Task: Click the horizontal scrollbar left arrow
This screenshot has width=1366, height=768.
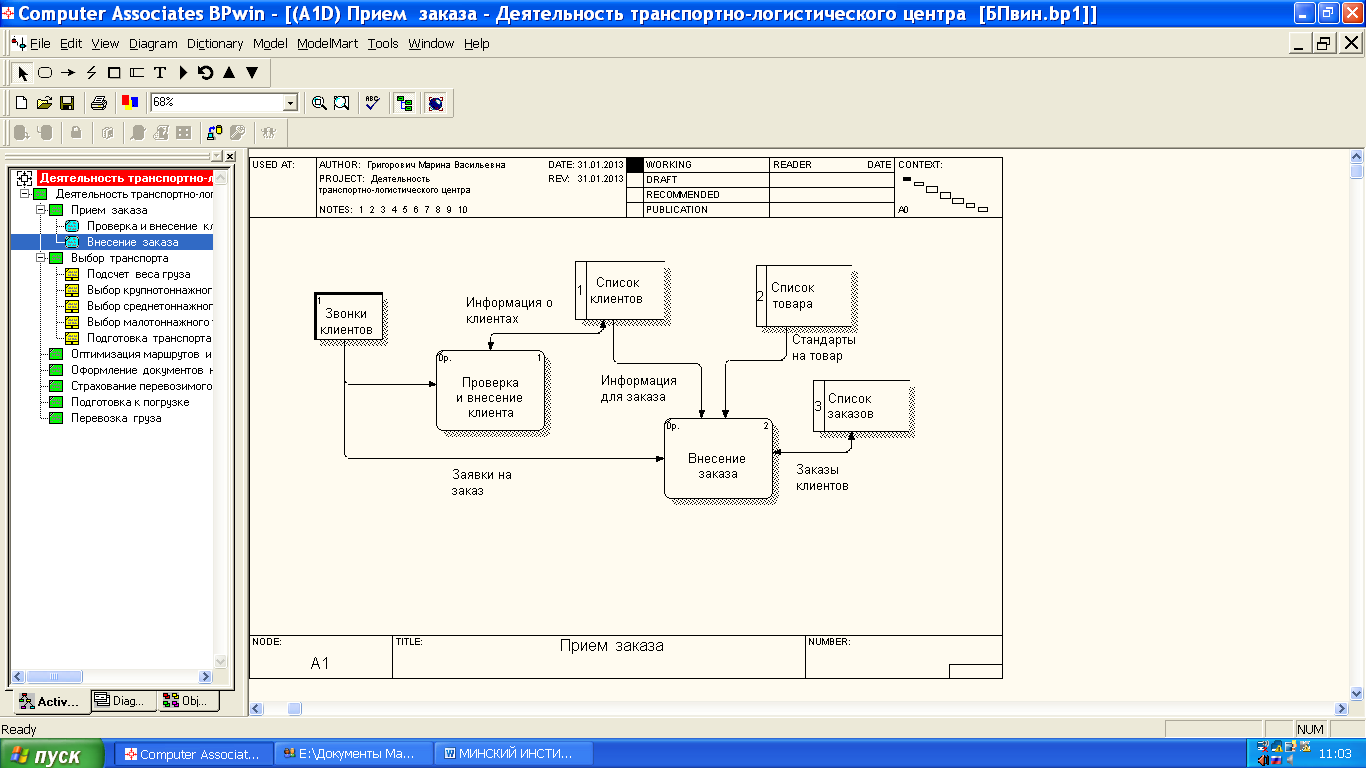Action: tap(257, 708)
